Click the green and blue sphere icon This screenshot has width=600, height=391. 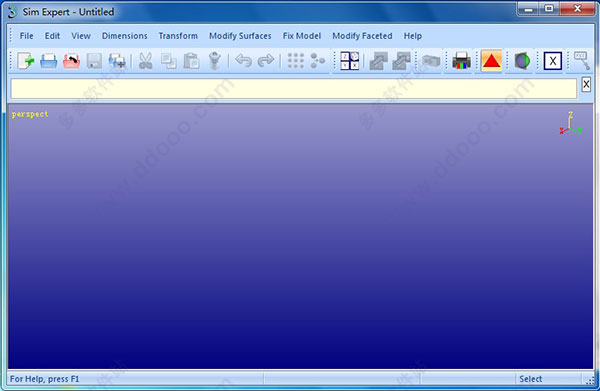click(522, 61)
